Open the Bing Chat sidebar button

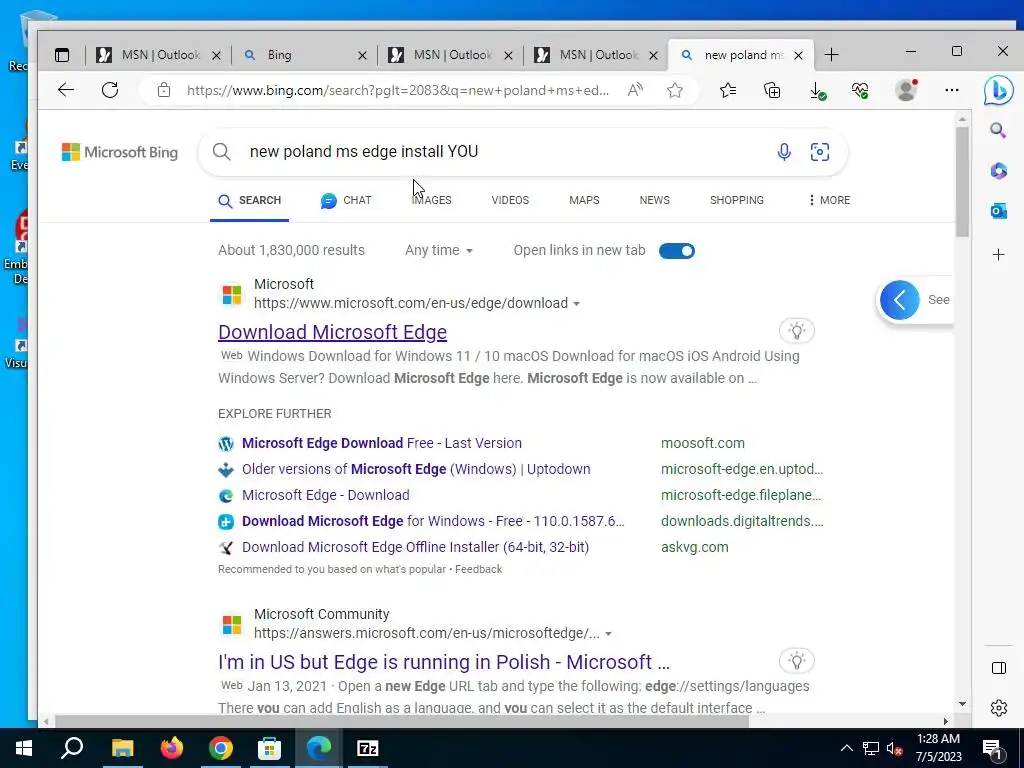(998, 91)
